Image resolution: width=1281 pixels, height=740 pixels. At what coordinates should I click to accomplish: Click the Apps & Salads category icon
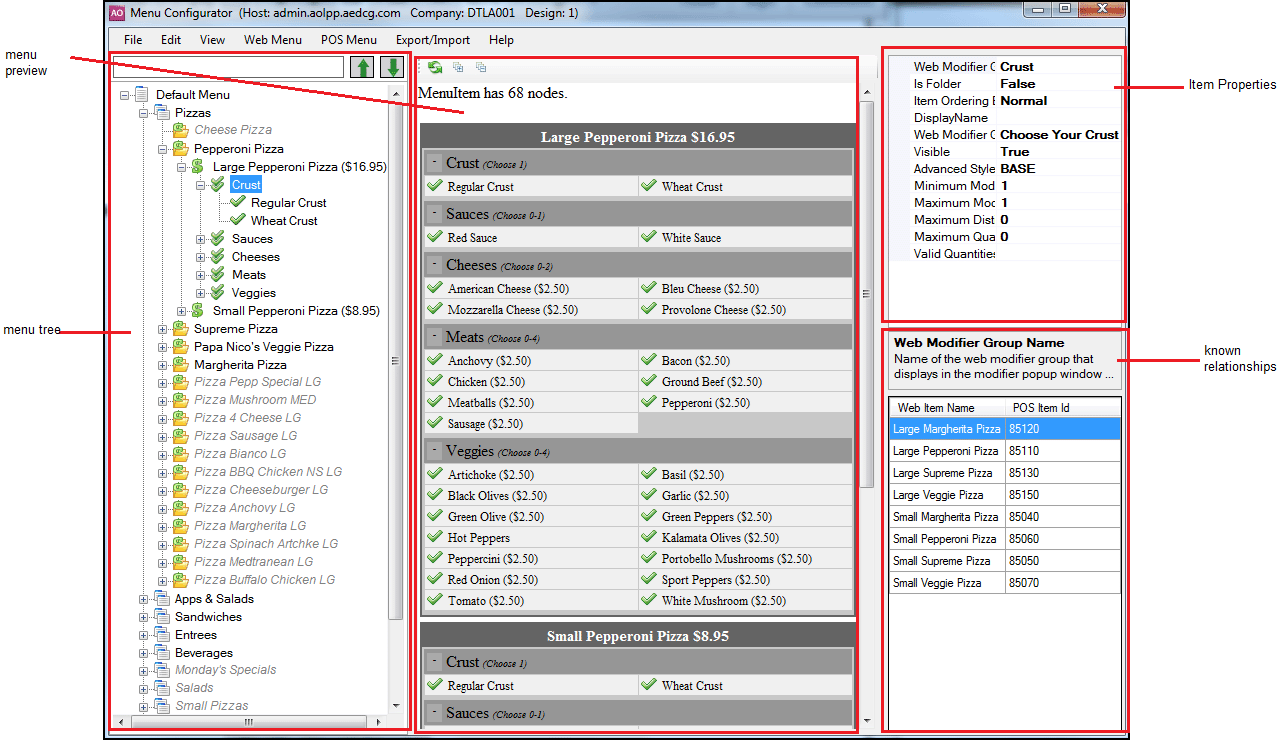161,599
